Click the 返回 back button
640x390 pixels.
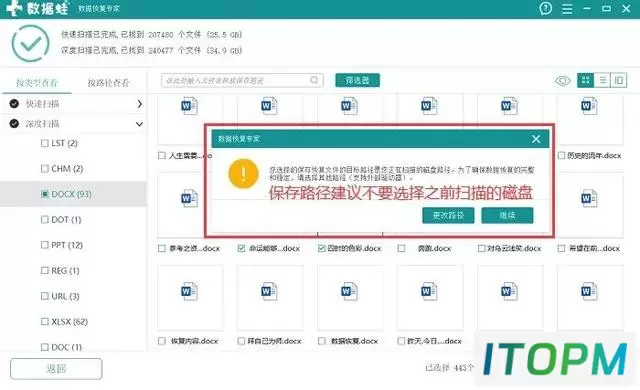click(56, 369)
